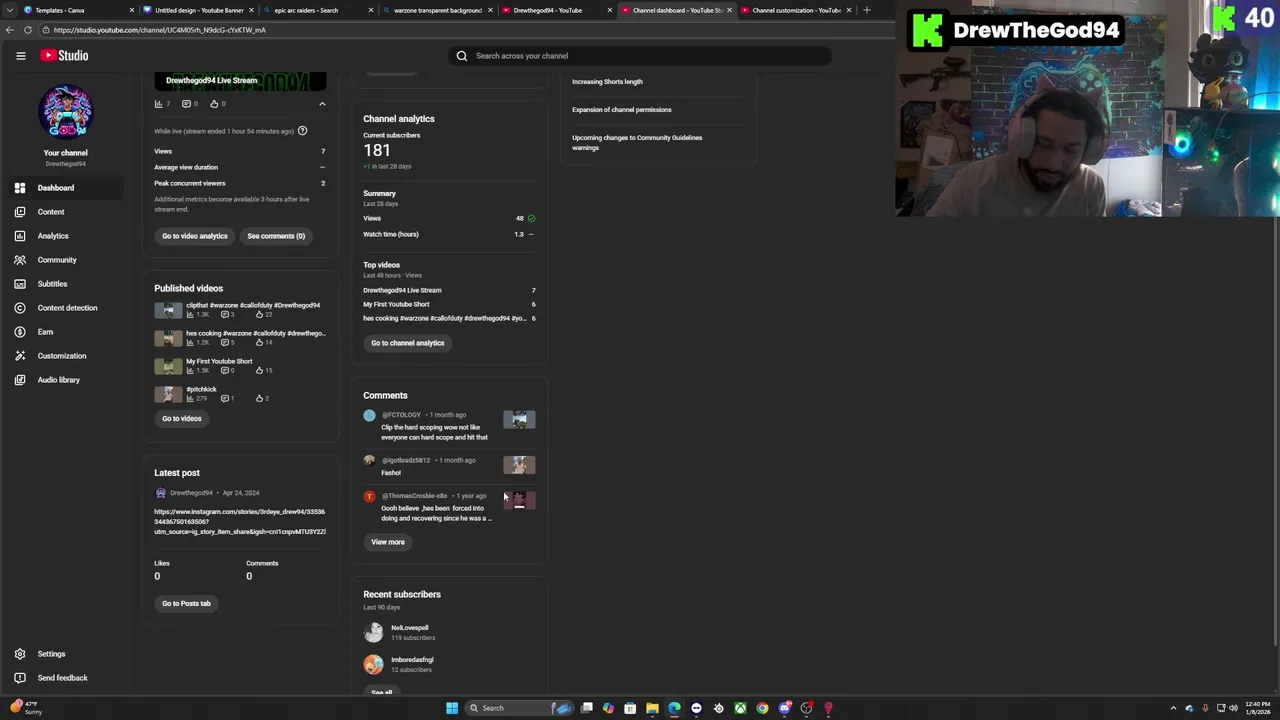Screen dimensions: 1280x720
Task: Switch to Untitled design Youtube Banner tab
Action: (x=198, y=10)
